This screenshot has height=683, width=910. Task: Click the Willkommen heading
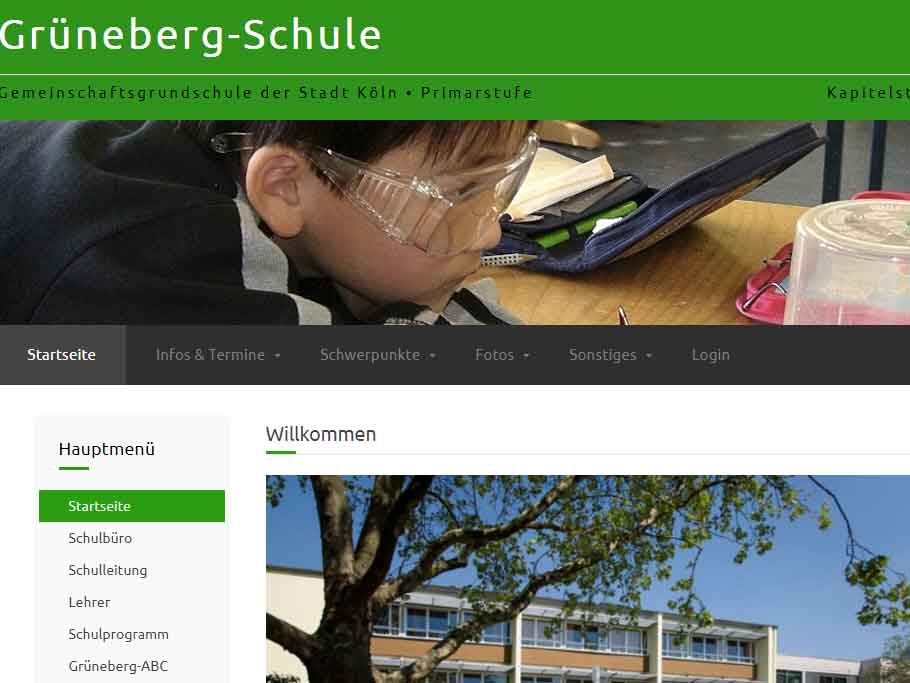(321, 434)
